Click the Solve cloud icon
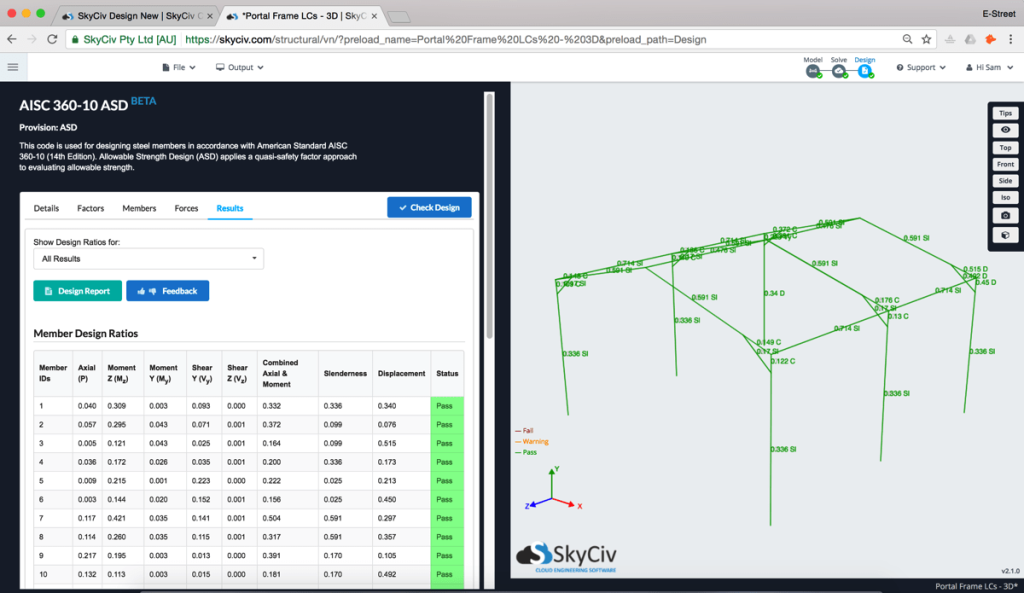The image size is (1024, 593). (840, 69)
